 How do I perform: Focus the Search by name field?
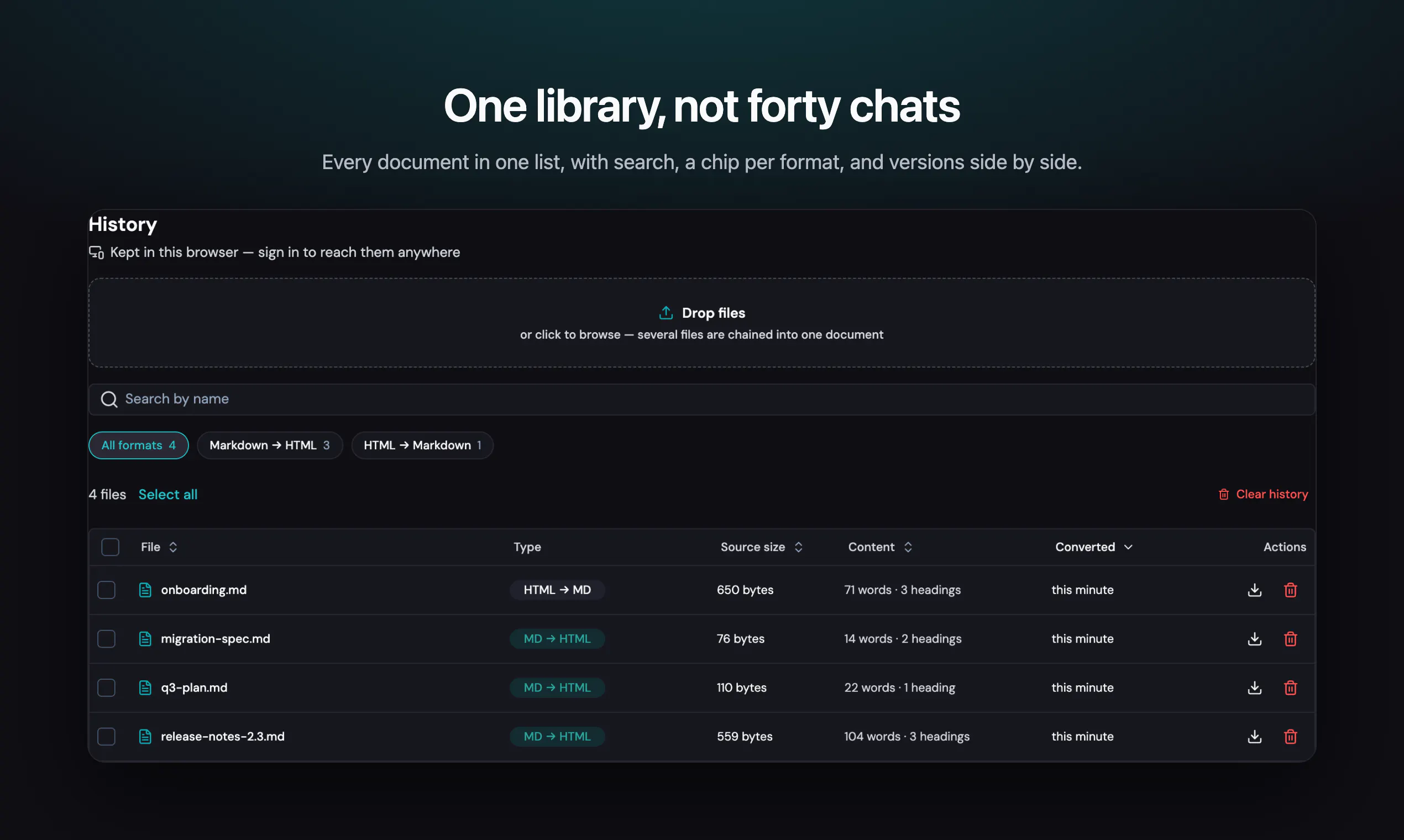701,400
